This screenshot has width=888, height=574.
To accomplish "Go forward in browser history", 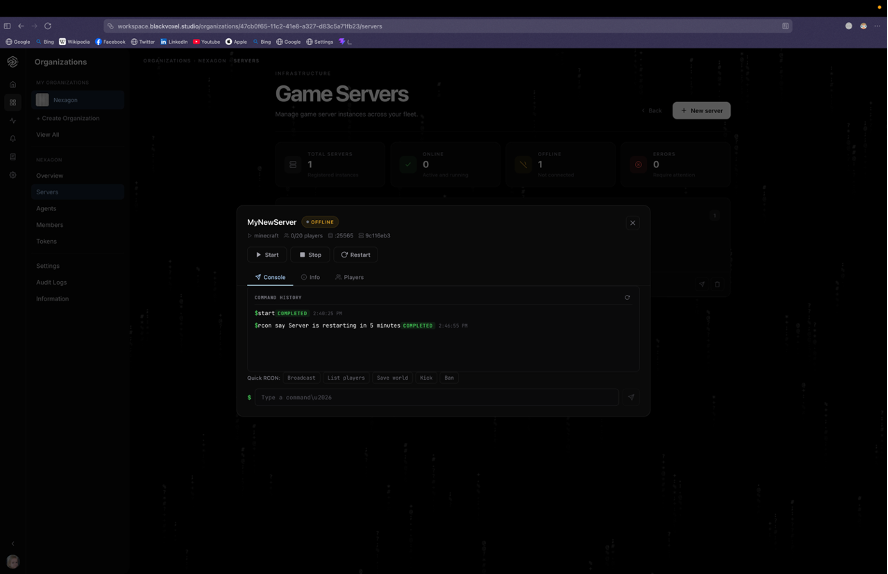I will pos(34,26).
